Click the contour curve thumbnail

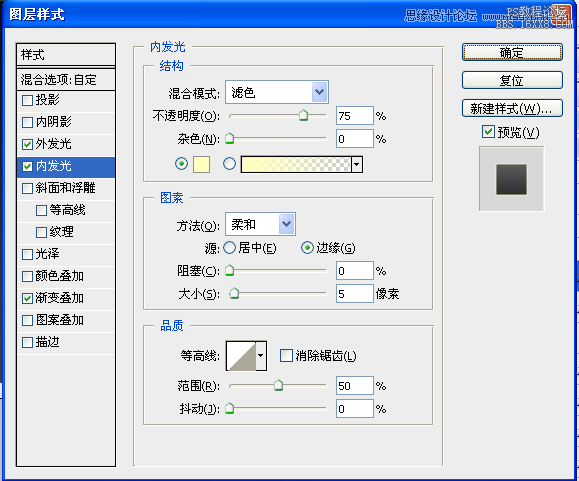pyautogui.click(x=241, y=356)
